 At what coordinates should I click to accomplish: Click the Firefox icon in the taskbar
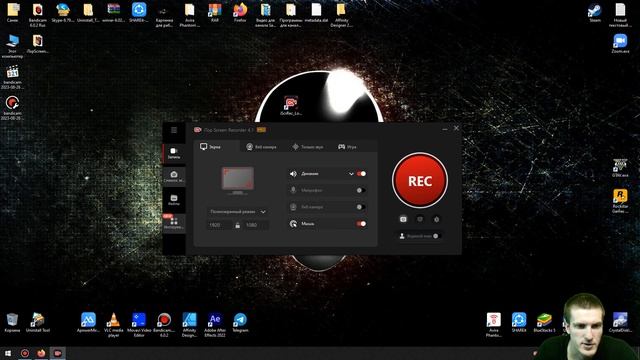coord(41,353)
